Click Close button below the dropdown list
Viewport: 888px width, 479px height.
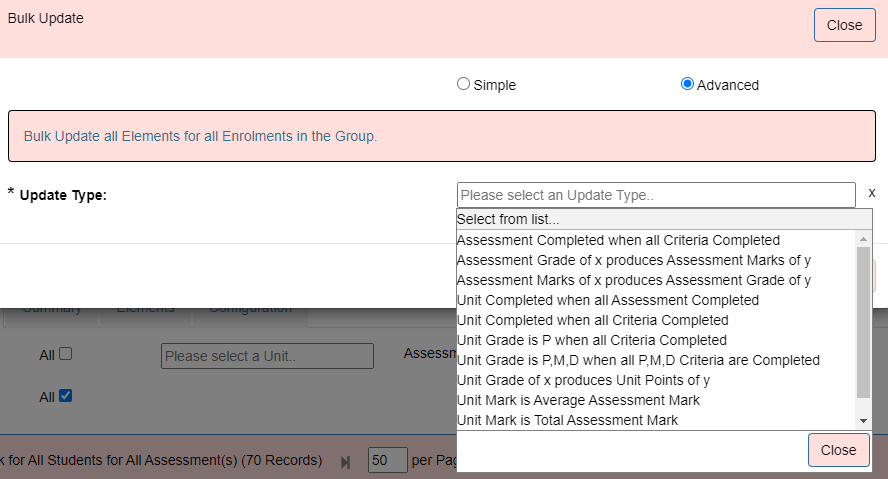click(x=838, y=450)
